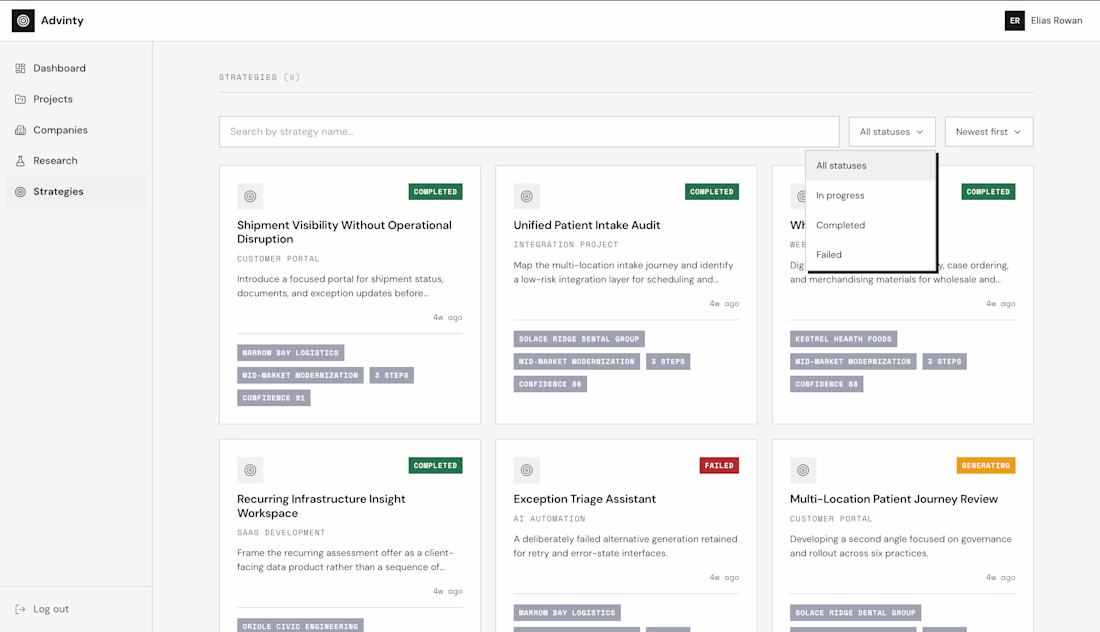
Task: Focus the Search by strategy name field
Action: click(x=529, y=132)
